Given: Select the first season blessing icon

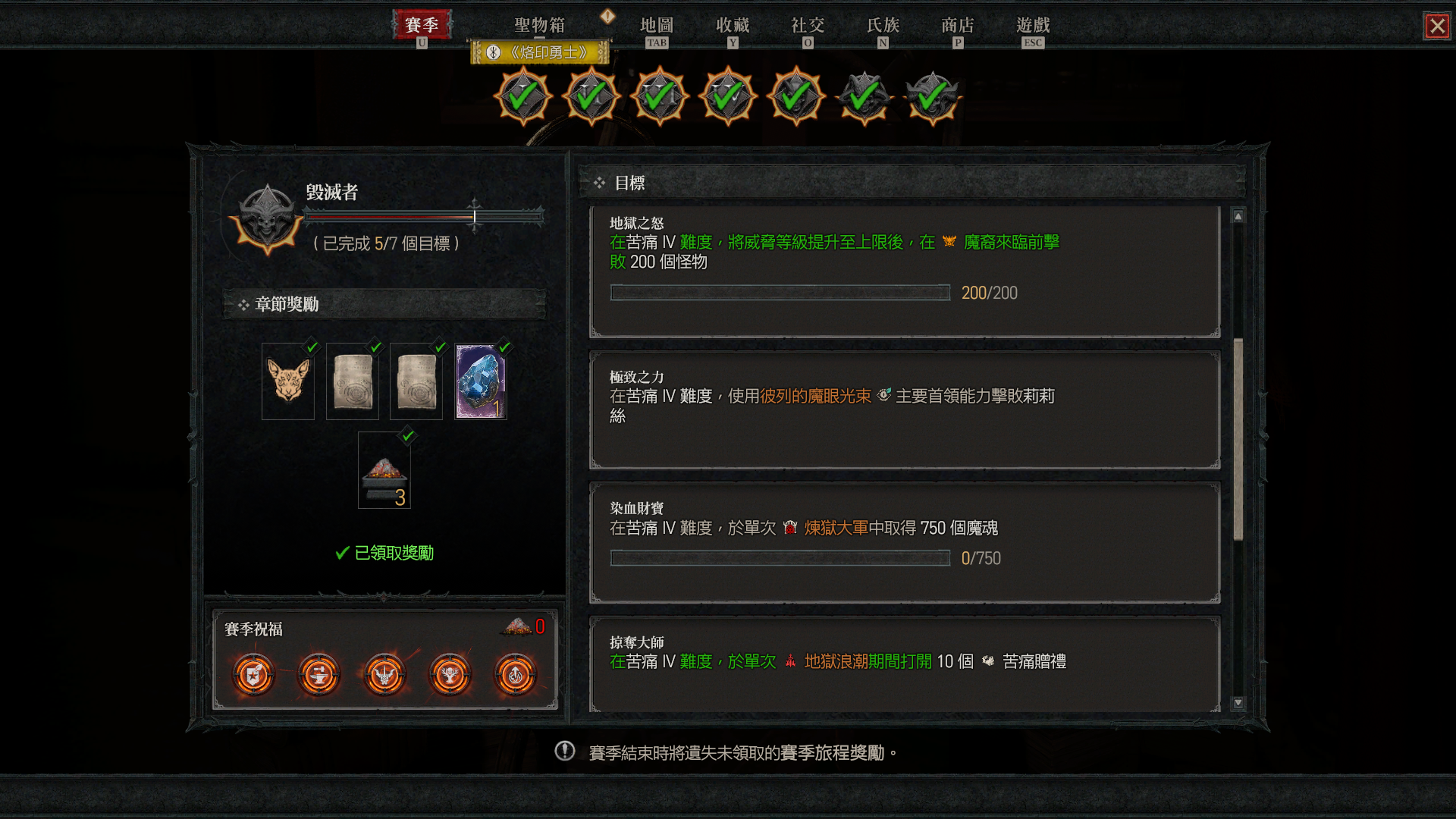Looking at the screenshot, I should pyautogui.click(x=253, y=674).
